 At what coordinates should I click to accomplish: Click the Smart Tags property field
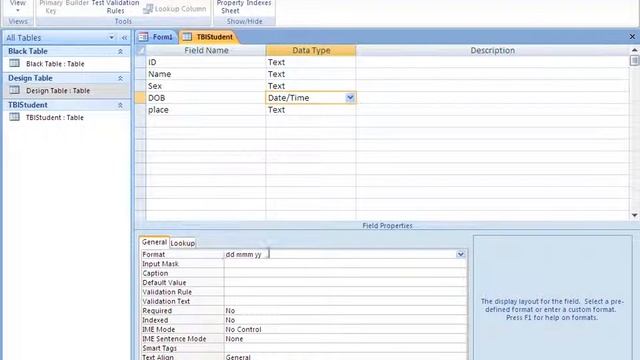(x=345, y=348)
